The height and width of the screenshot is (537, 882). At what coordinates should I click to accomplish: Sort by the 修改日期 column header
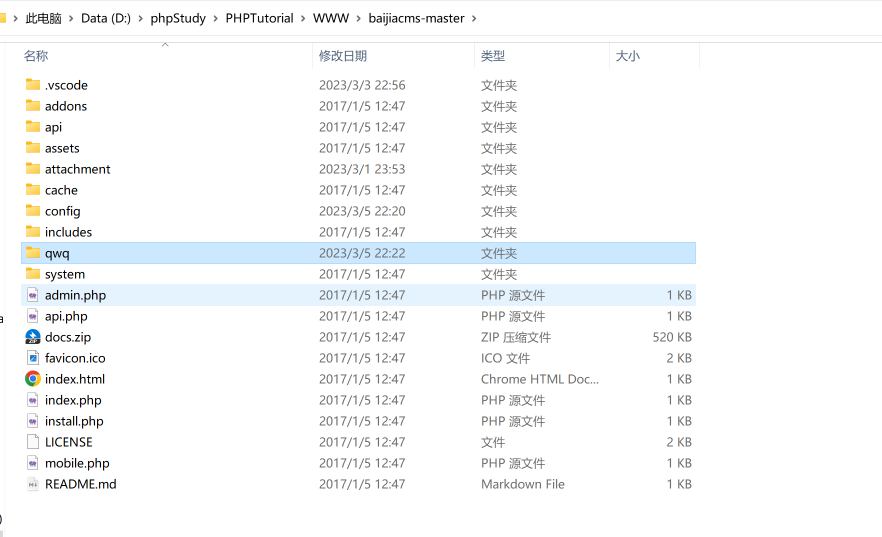[x=343, y=56]
